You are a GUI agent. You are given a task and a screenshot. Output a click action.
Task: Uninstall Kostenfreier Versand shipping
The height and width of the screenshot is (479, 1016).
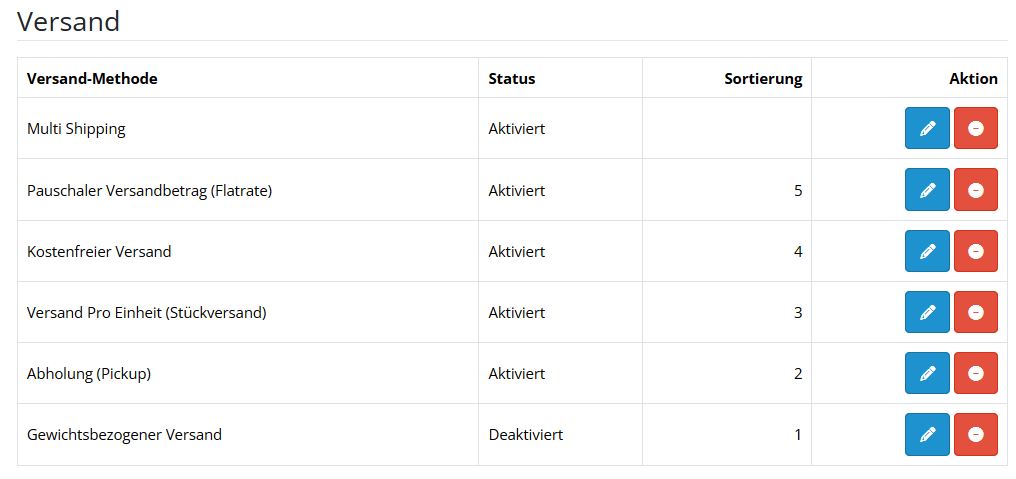coord(976,251)
